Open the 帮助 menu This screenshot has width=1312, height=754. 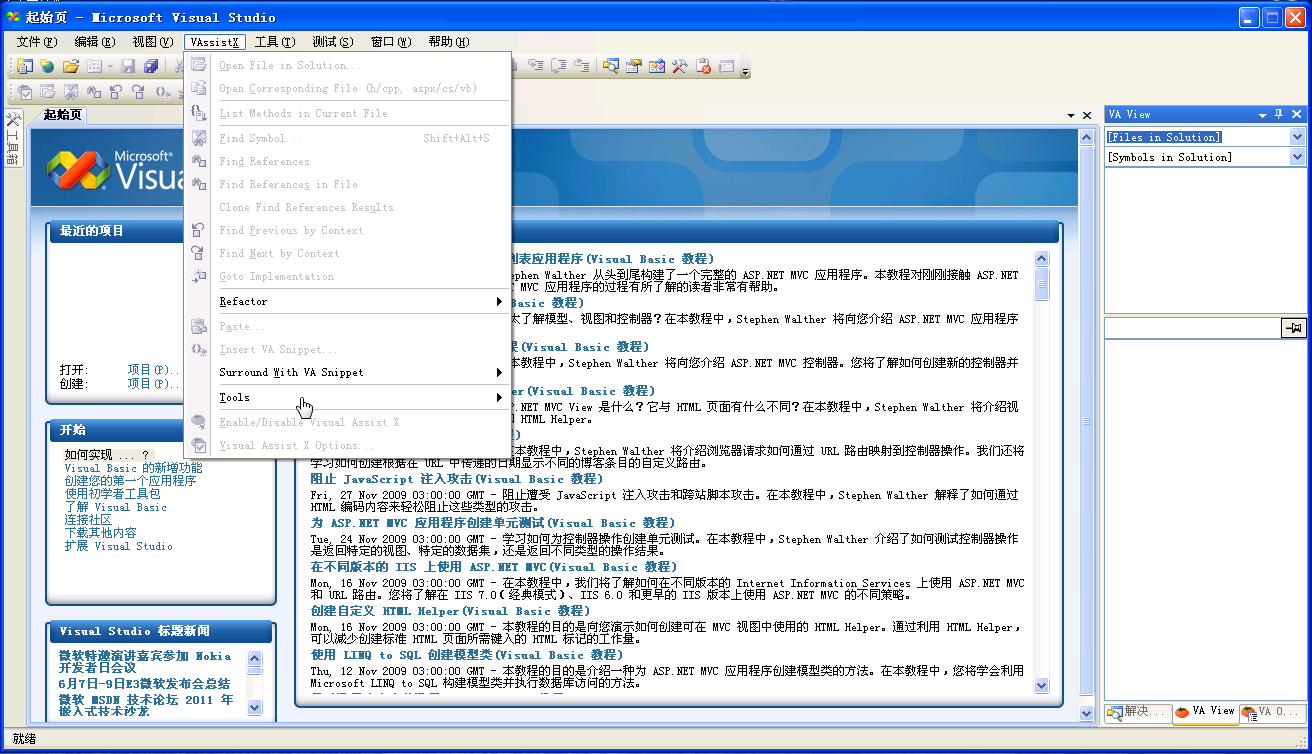click(449, 42)
